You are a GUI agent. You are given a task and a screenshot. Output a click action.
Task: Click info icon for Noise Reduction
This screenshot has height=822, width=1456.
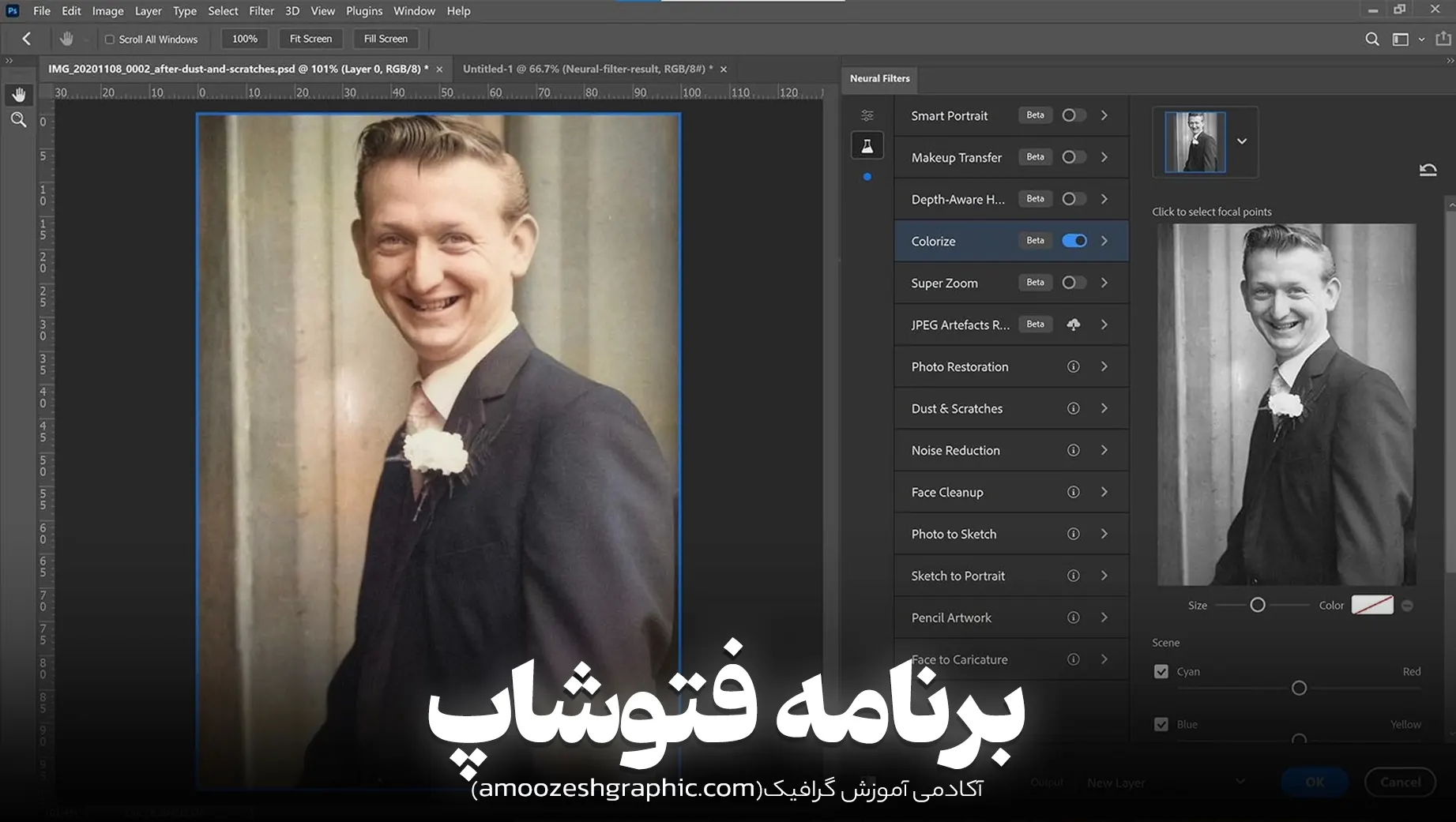click(1074, 450)
